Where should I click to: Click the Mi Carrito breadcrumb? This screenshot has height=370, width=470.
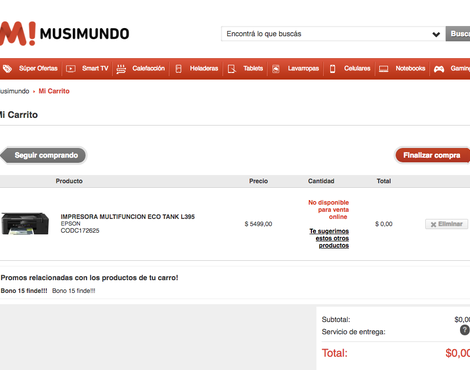pyautogui.click(x=54, y=91)
